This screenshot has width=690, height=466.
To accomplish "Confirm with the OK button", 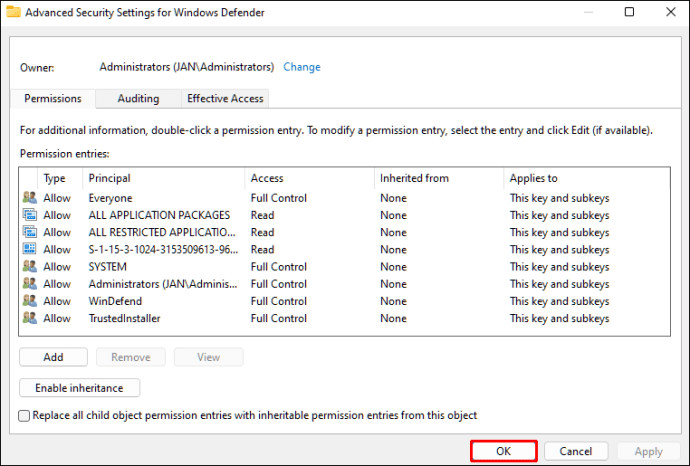I will 503,451.
